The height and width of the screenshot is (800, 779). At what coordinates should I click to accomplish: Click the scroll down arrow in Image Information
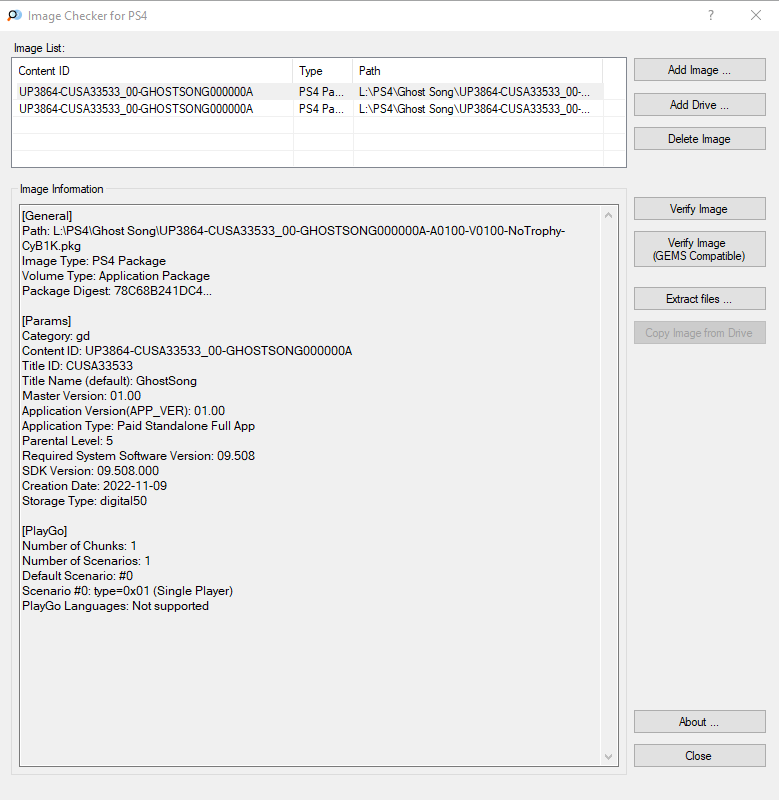click(608, 757)
